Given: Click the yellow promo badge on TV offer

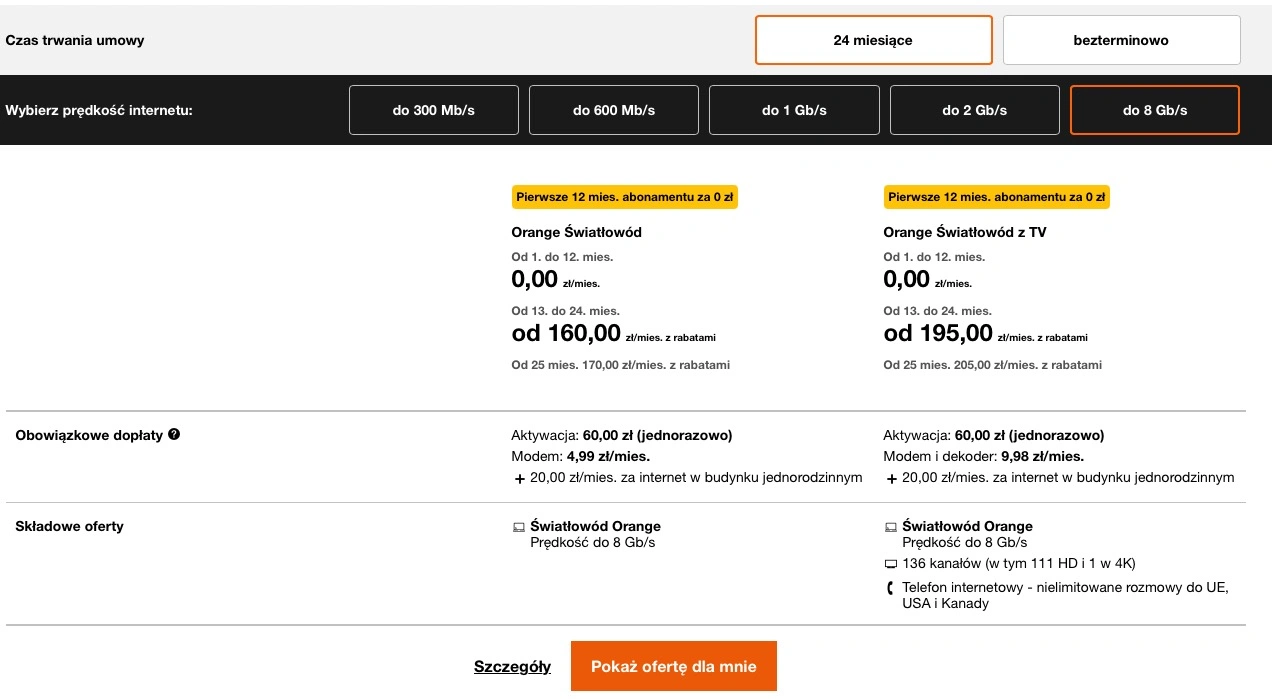Looking at the screenshot, I should click(x=997, y=197).
